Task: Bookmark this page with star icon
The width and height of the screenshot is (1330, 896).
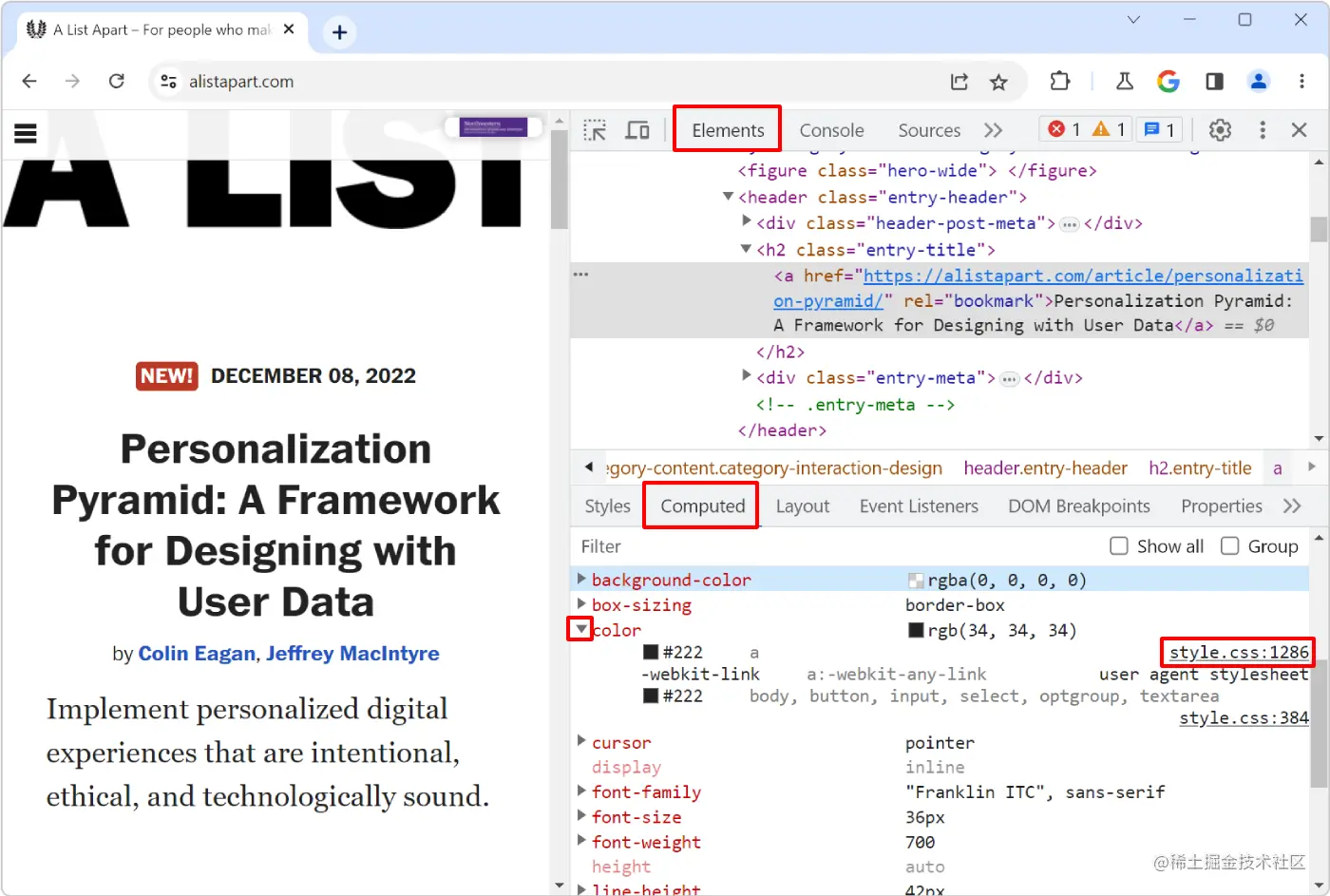Action: pyautogui.click(x=998, y=82)
